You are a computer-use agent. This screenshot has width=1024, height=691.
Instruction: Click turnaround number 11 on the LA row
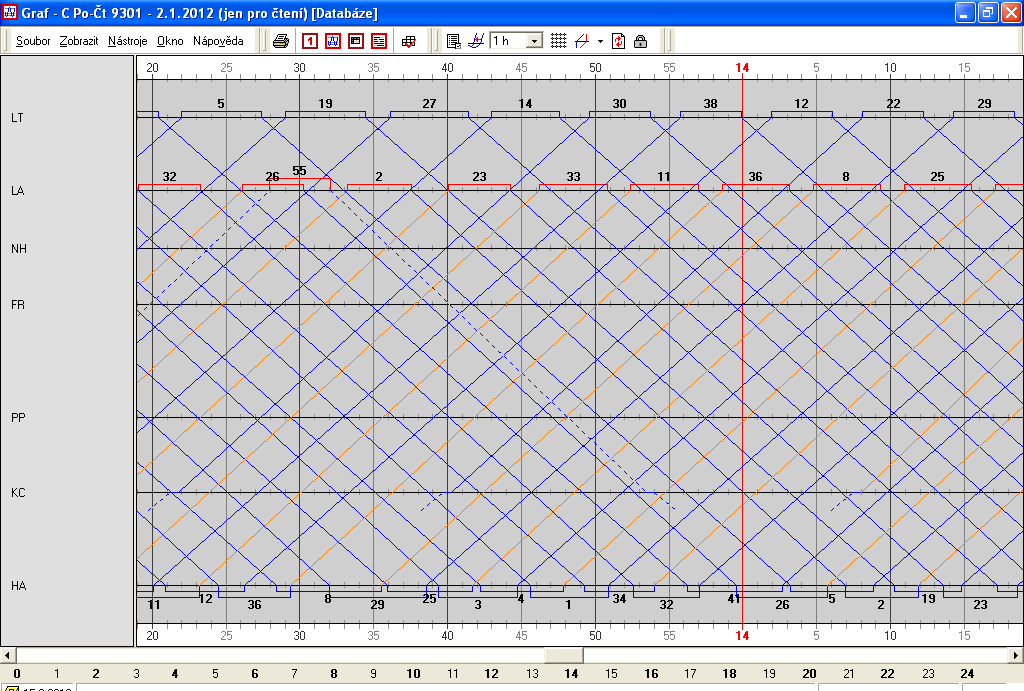pos(664,177)
